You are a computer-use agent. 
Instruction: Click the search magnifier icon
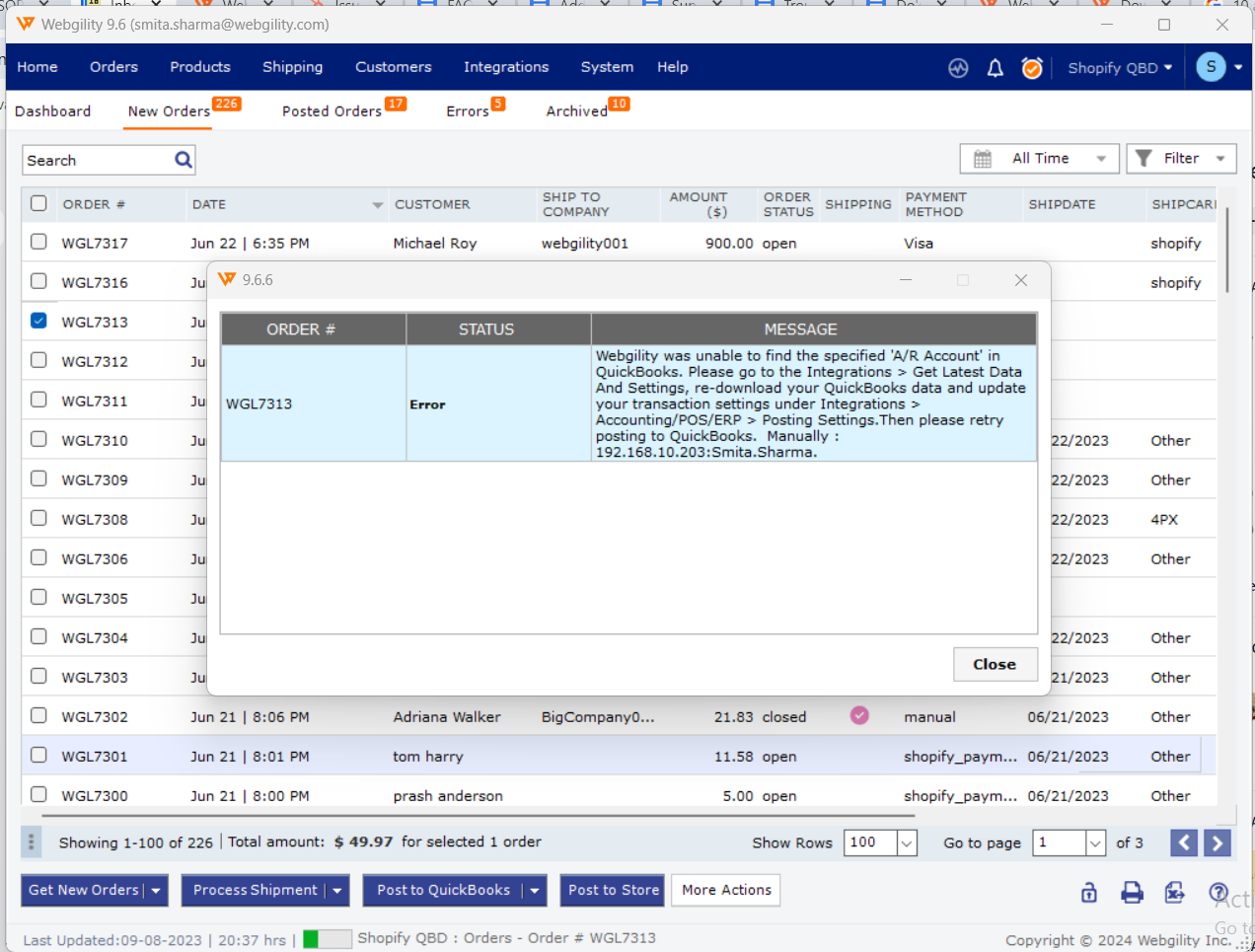click(x=184, y=160)
